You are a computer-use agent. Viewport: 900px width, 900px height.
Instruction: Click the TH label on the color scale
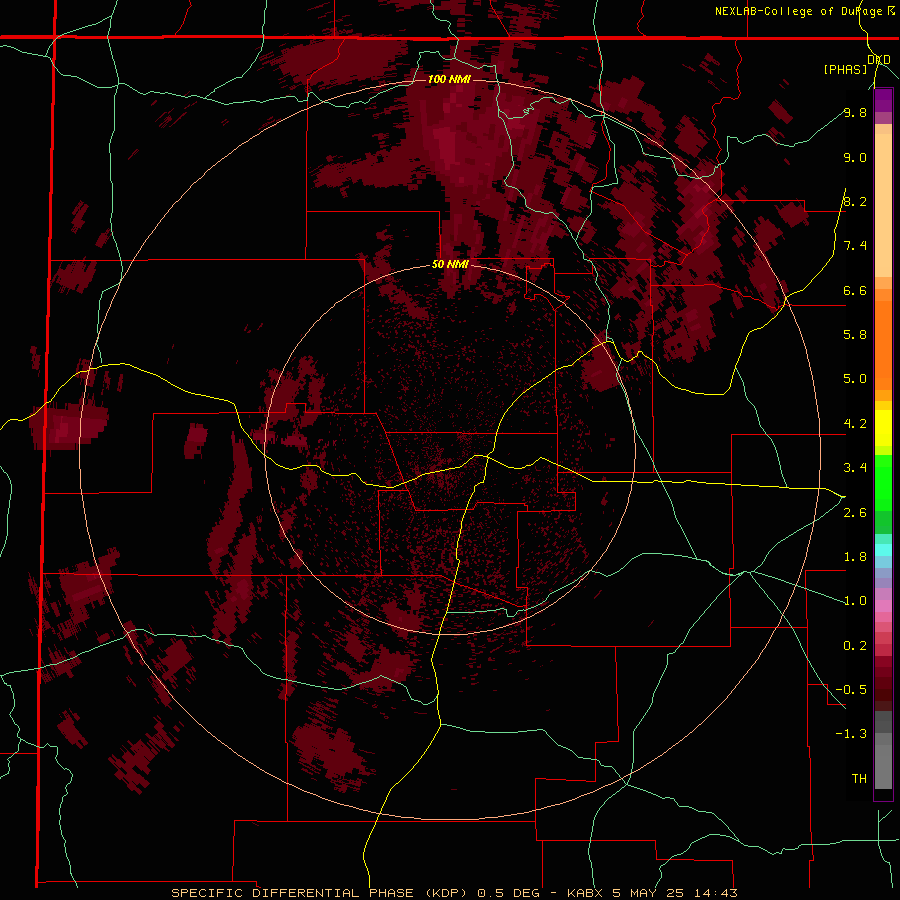pyautogui.click(x=859, y=778)
